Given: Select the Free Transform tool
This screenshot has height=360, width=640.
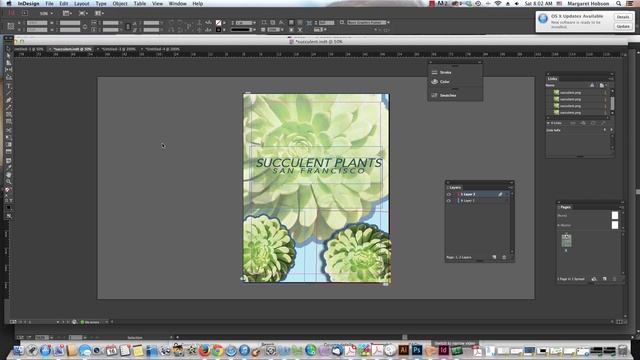Looking at the screenshot, I should [x=9, y=138].
